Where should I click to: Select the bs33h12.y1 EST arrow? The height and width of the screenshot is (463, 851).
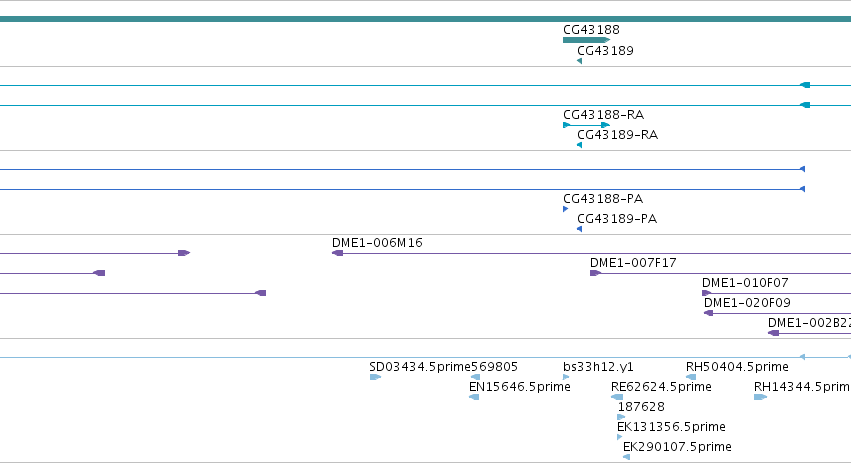click(566, 377)
